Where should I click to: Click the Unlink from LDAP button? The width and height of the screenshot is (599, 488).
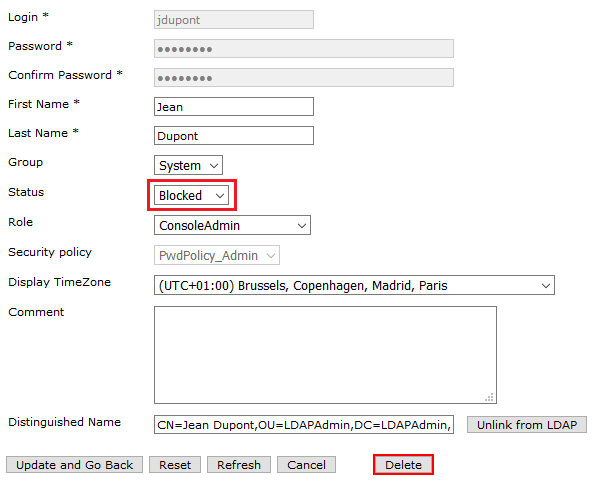click(527, 425)
